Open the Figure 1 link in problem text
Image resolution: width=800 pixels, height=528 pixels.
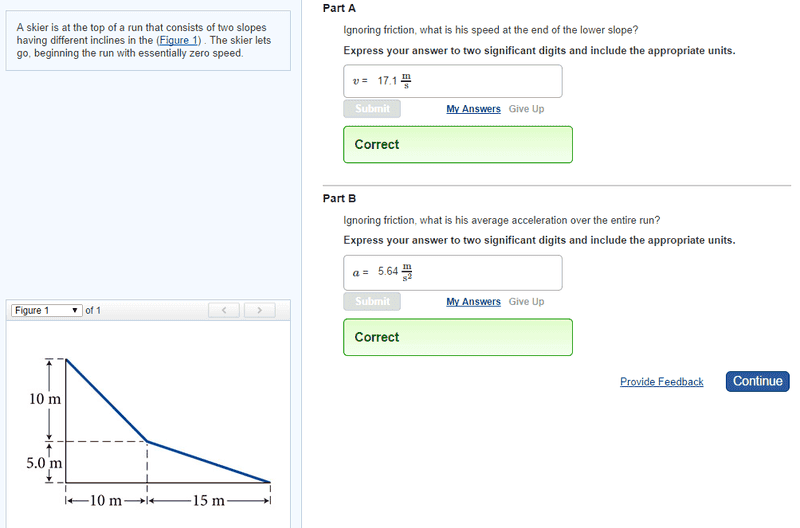pyautogui.click(x=179, y=40)
